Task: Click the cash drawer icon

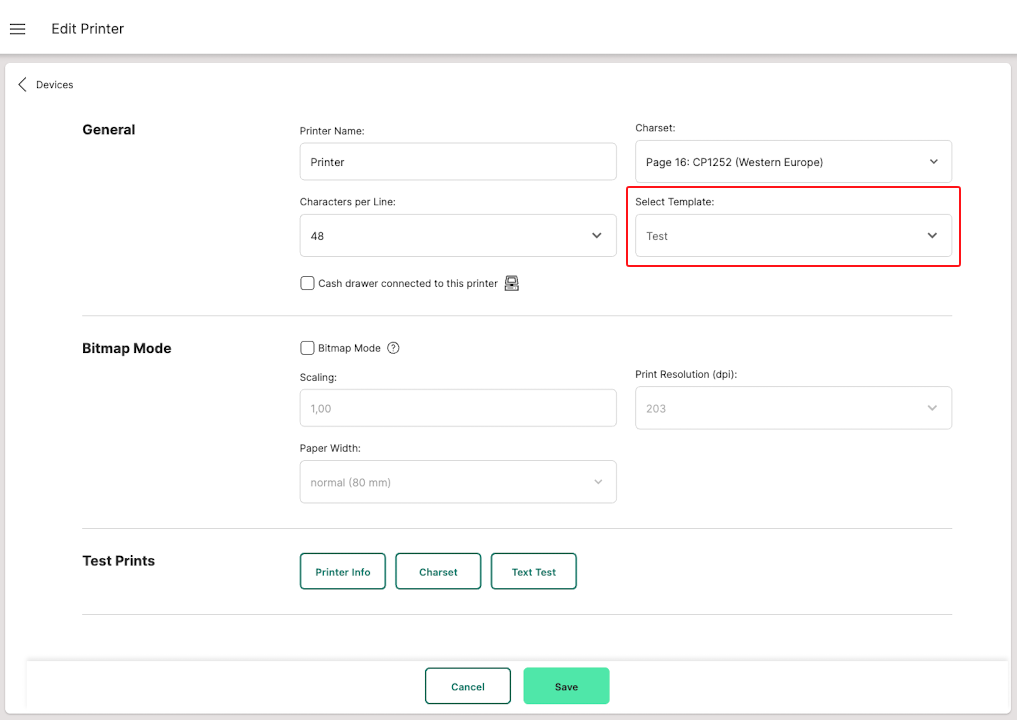Action: [x=512, y=283]
